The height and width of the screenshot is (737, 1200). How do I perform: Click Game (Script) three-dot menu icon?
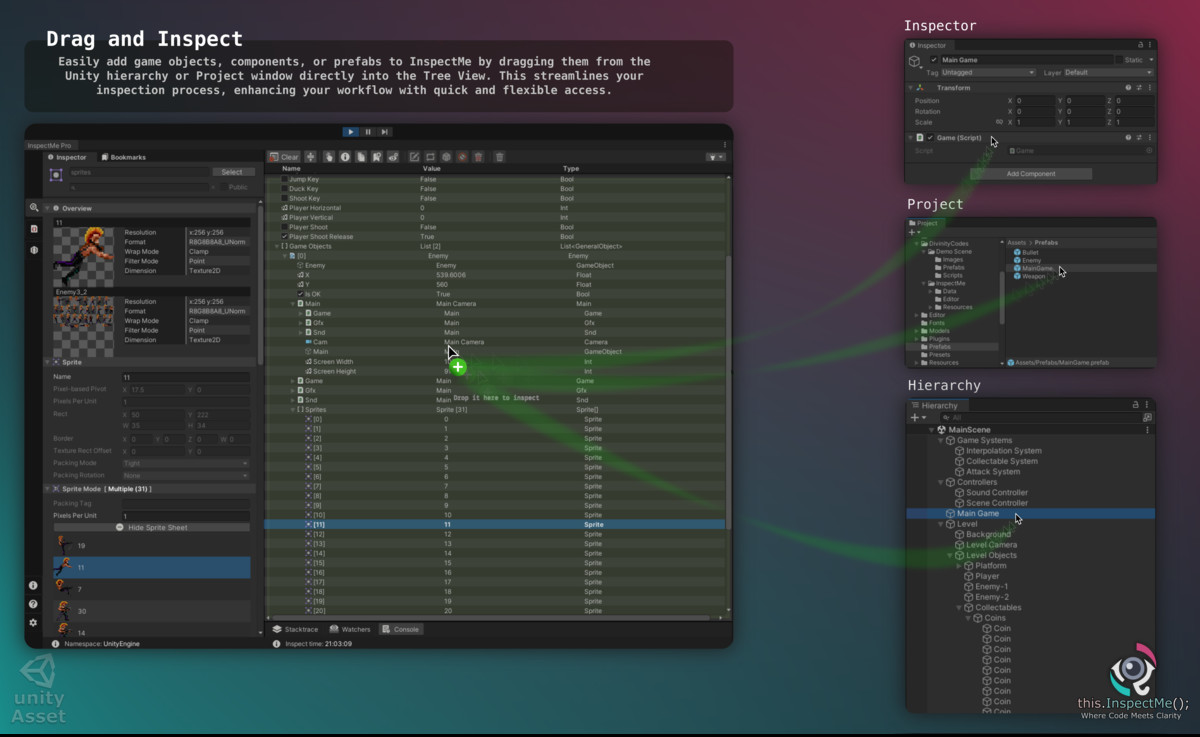point(1150,138)
